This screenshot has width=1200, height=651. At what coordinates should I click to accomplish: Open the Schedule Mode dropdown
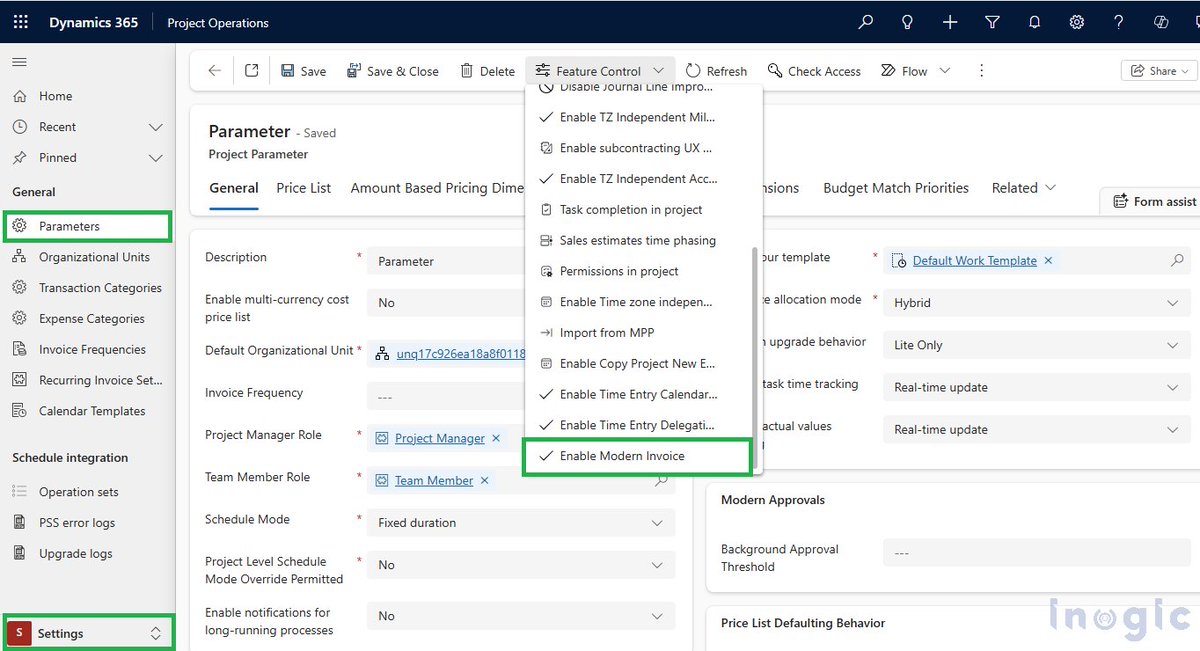pos(521,523)
